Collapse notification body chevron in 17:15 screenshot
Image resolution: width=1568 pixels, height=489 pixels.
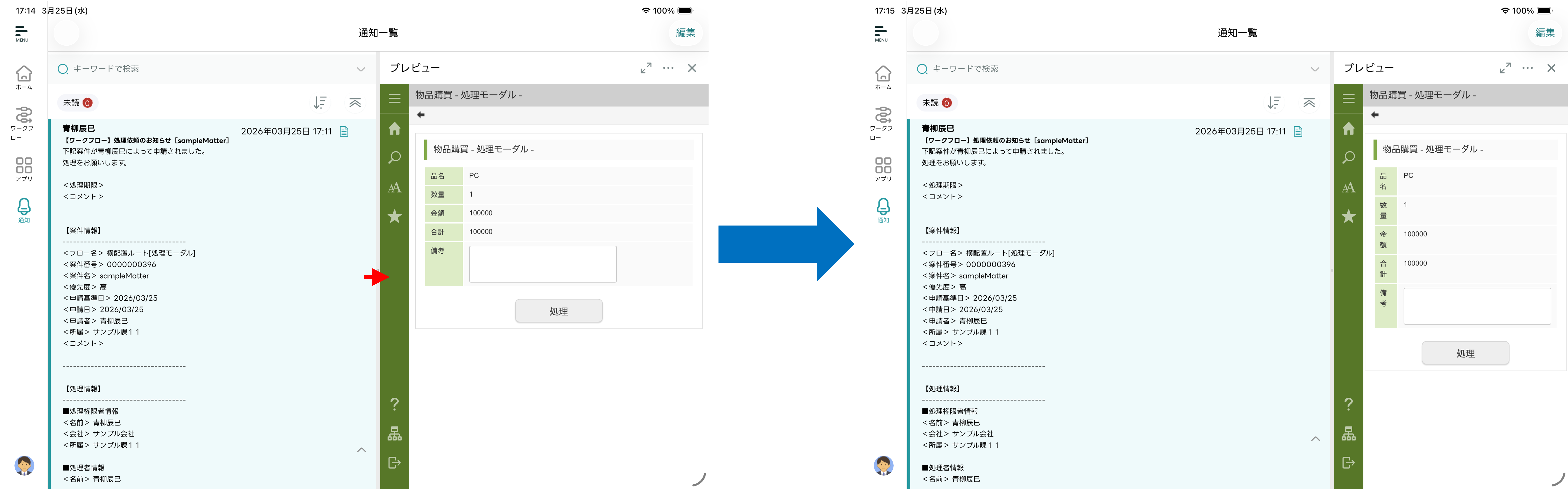[1315, 439]
